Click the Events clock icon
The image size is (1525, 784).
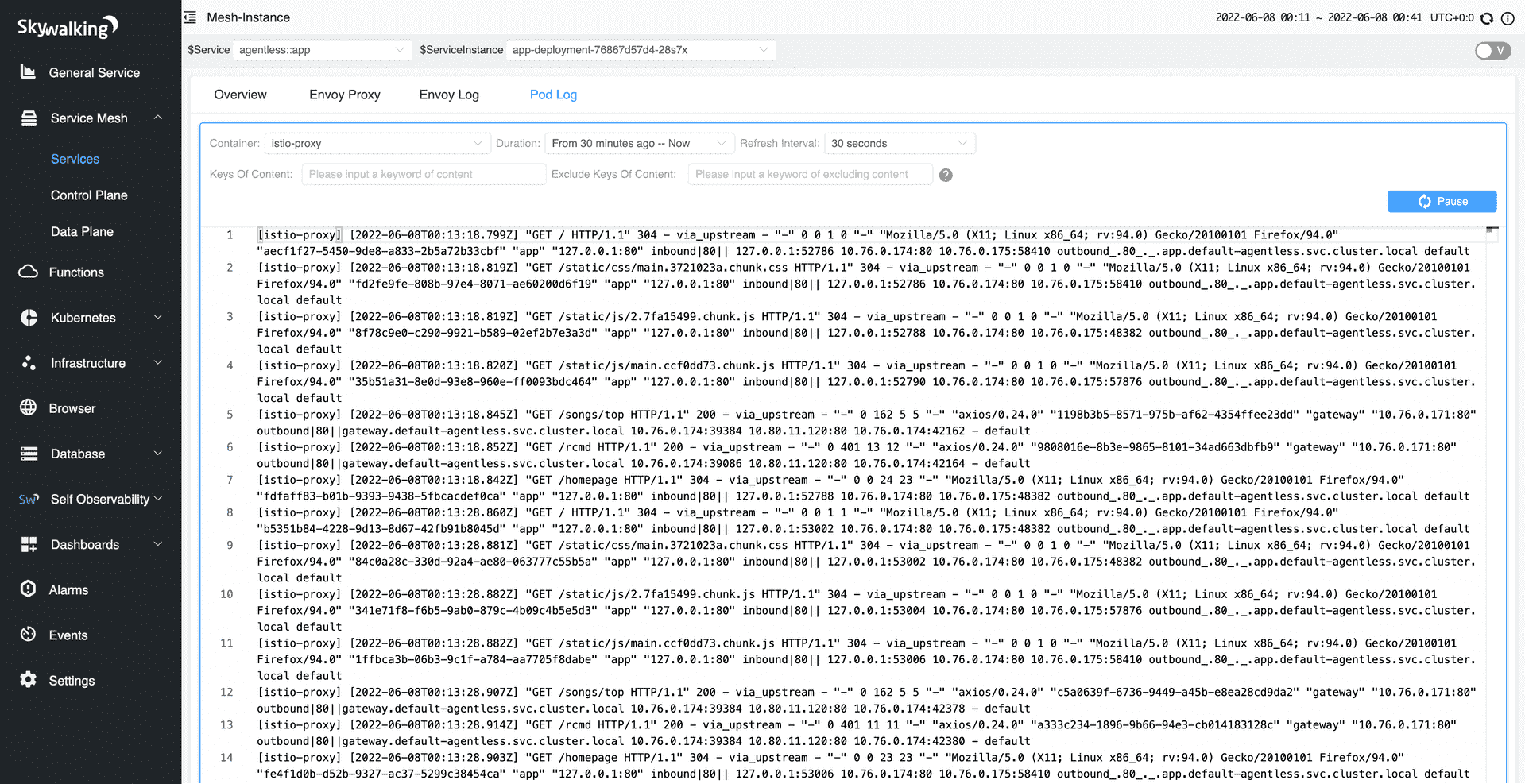pyautogui.click(x=28, y=634)
